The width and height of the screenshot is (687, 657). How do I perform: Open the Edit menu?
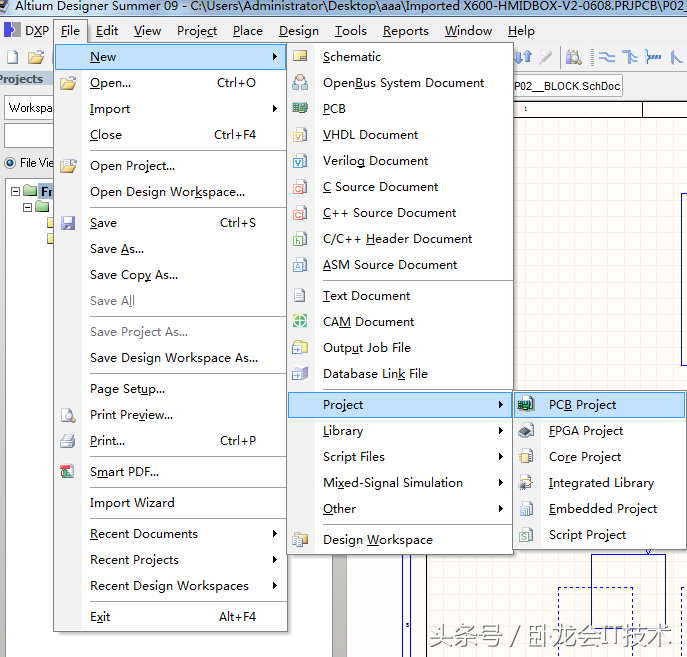(107, 31)
